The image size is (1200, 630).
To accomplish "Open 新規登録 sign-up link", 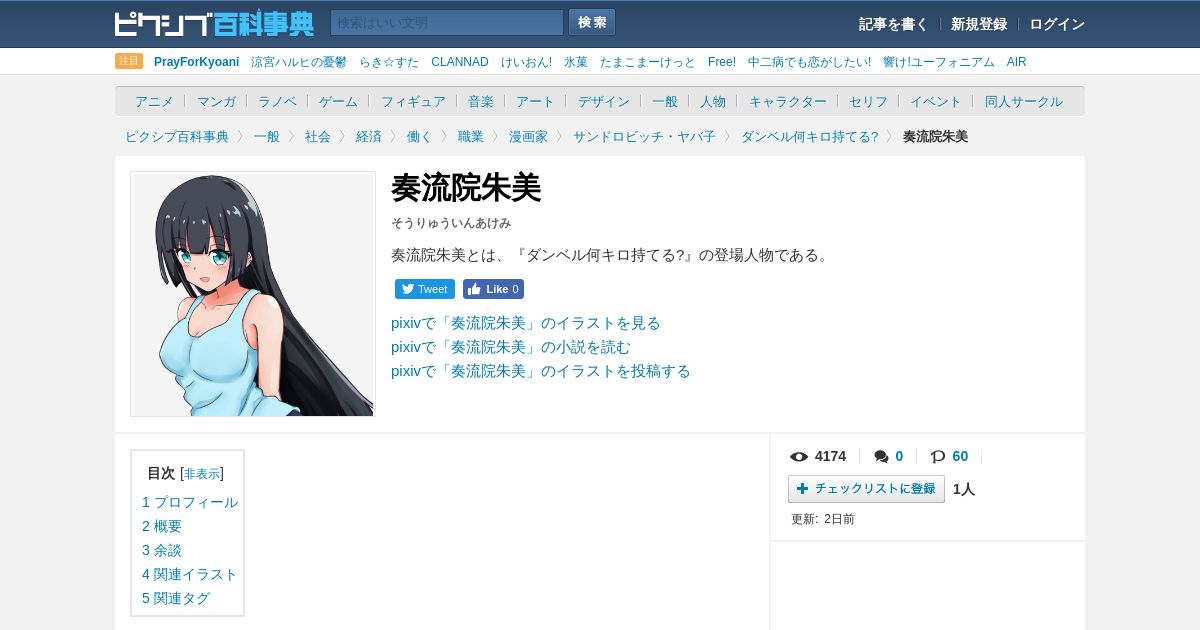I will pos(979,24).
